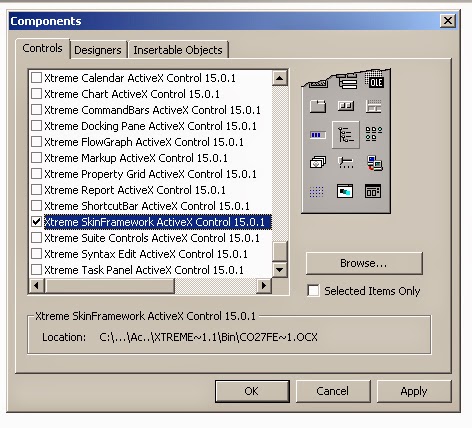Viewport: 472px width, 428px height.
Task: Click the Apply button
Action: pos(414,391)
